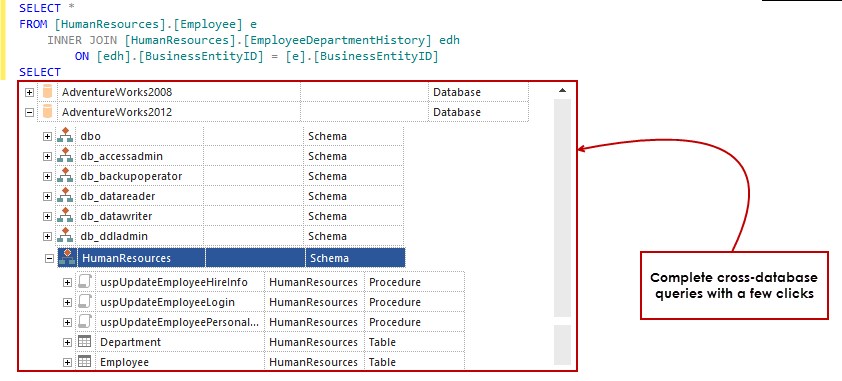Expand the uspUpdateEmployeeHireInfo procedure node
The height and width of the screenshot is (381, 842).
coord(67,282)
